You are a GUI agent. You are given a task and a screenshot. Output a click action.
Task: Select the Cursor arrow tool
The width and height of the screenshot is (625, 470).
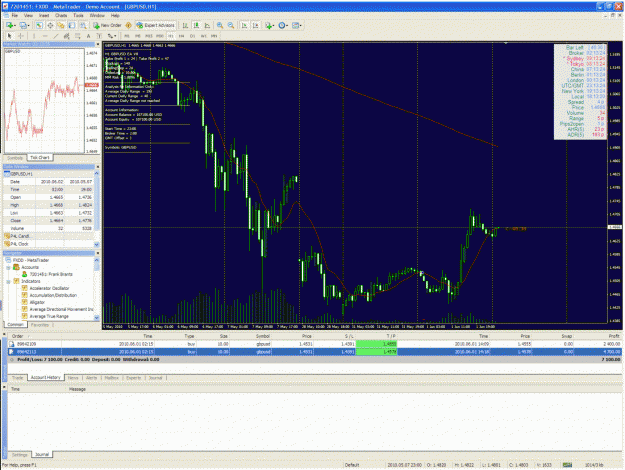10,36
